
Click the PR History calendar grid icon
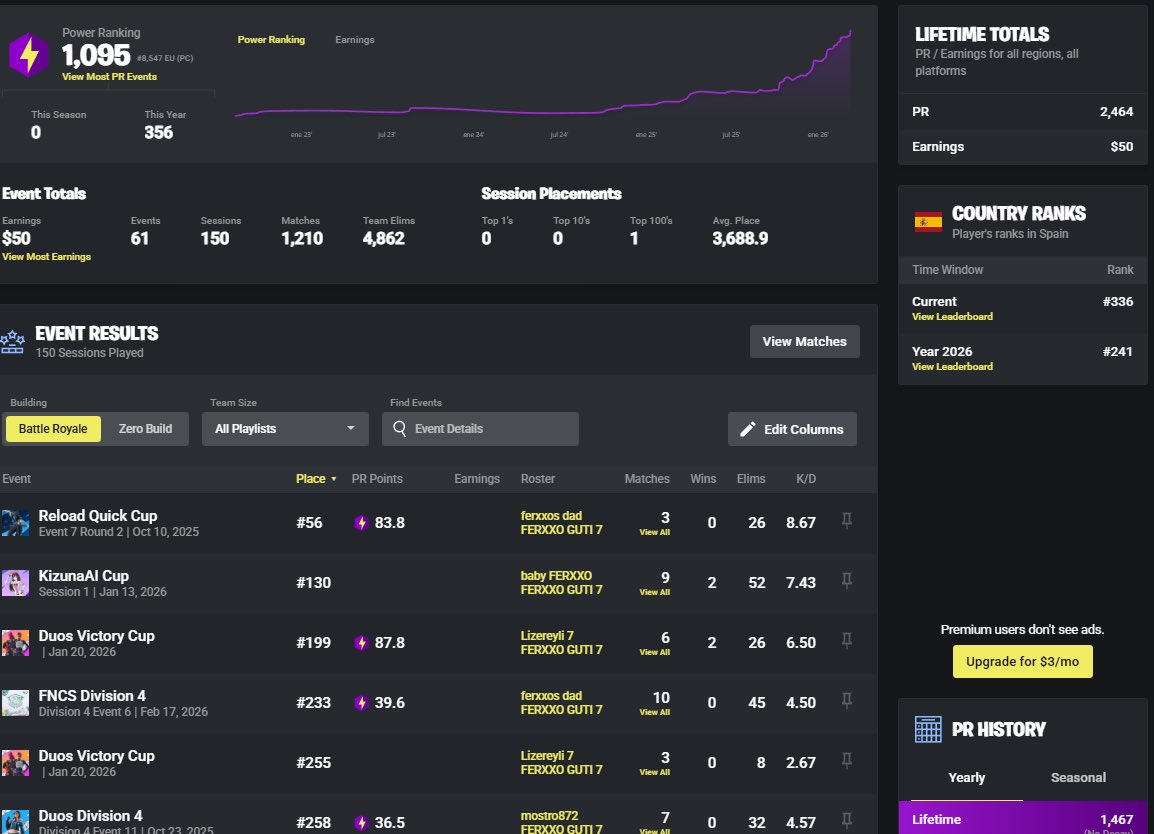927,729
